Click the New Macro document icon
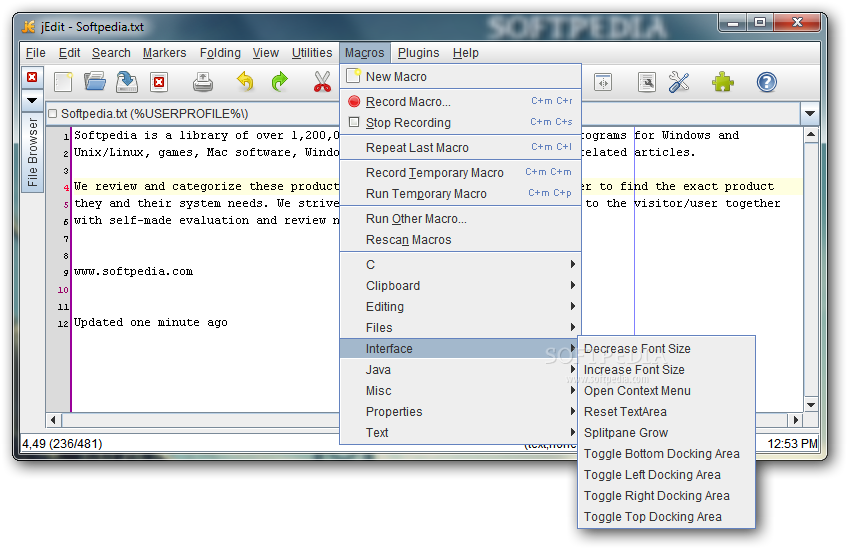848x549 pixels. click(354, 76)
